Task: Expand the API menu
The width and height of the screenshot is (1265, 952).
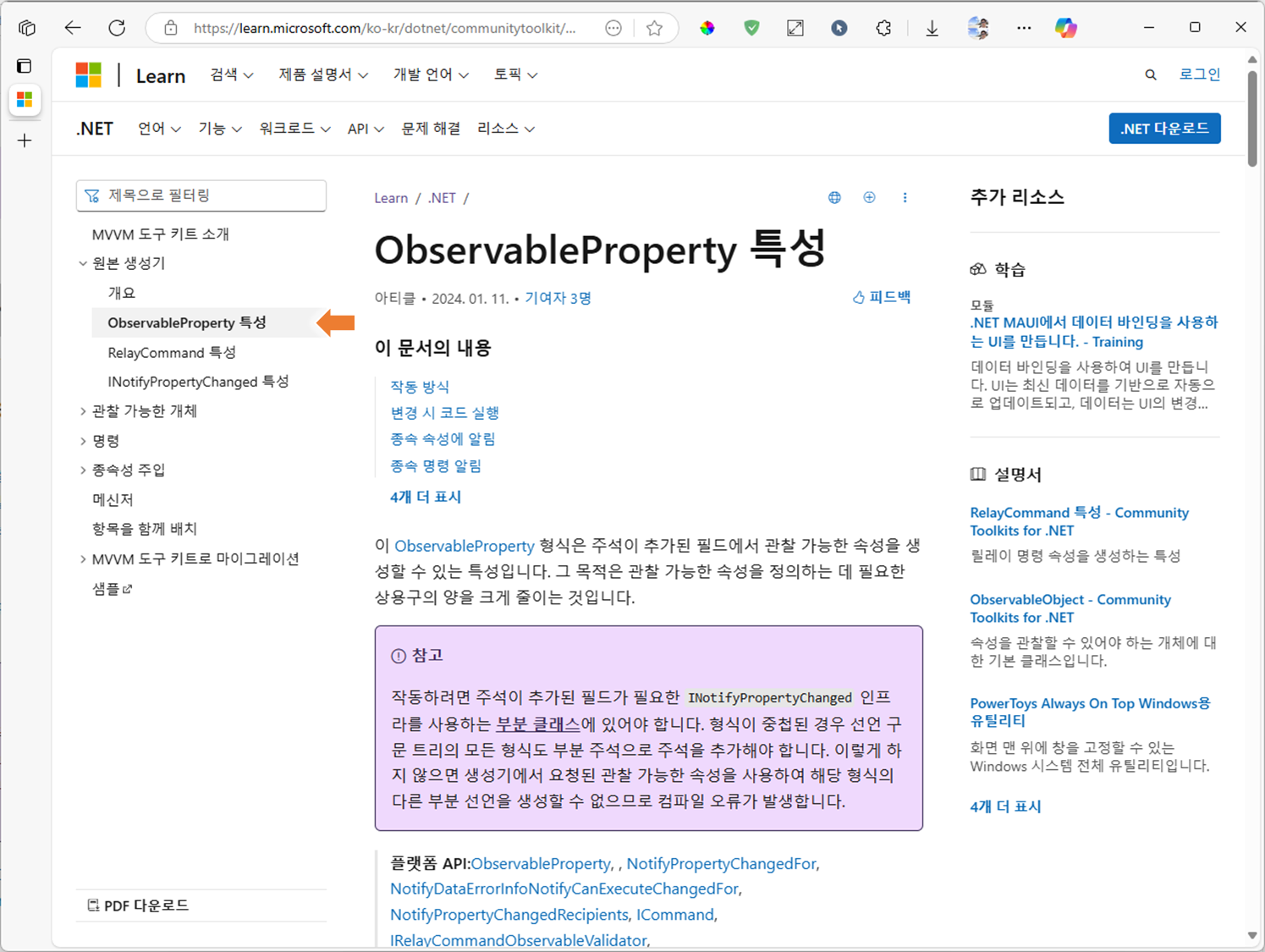Action: pyautogui.click(x=366, y=129)
